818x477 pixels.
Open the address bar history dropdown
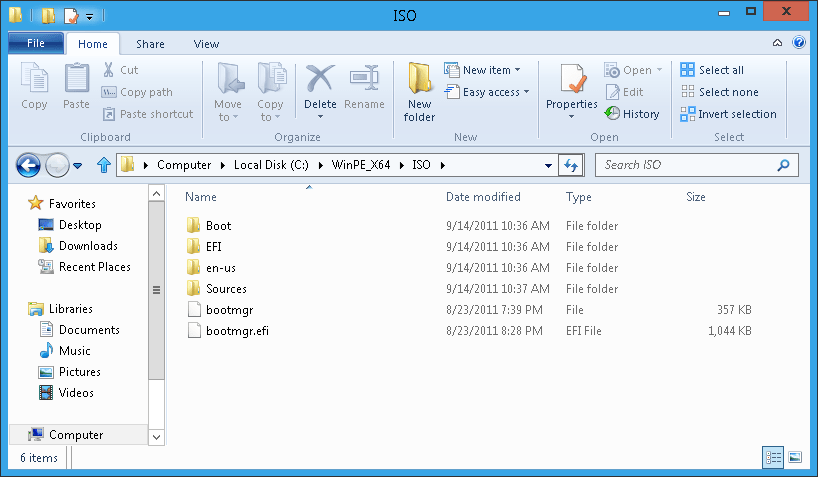coord(548,166)
